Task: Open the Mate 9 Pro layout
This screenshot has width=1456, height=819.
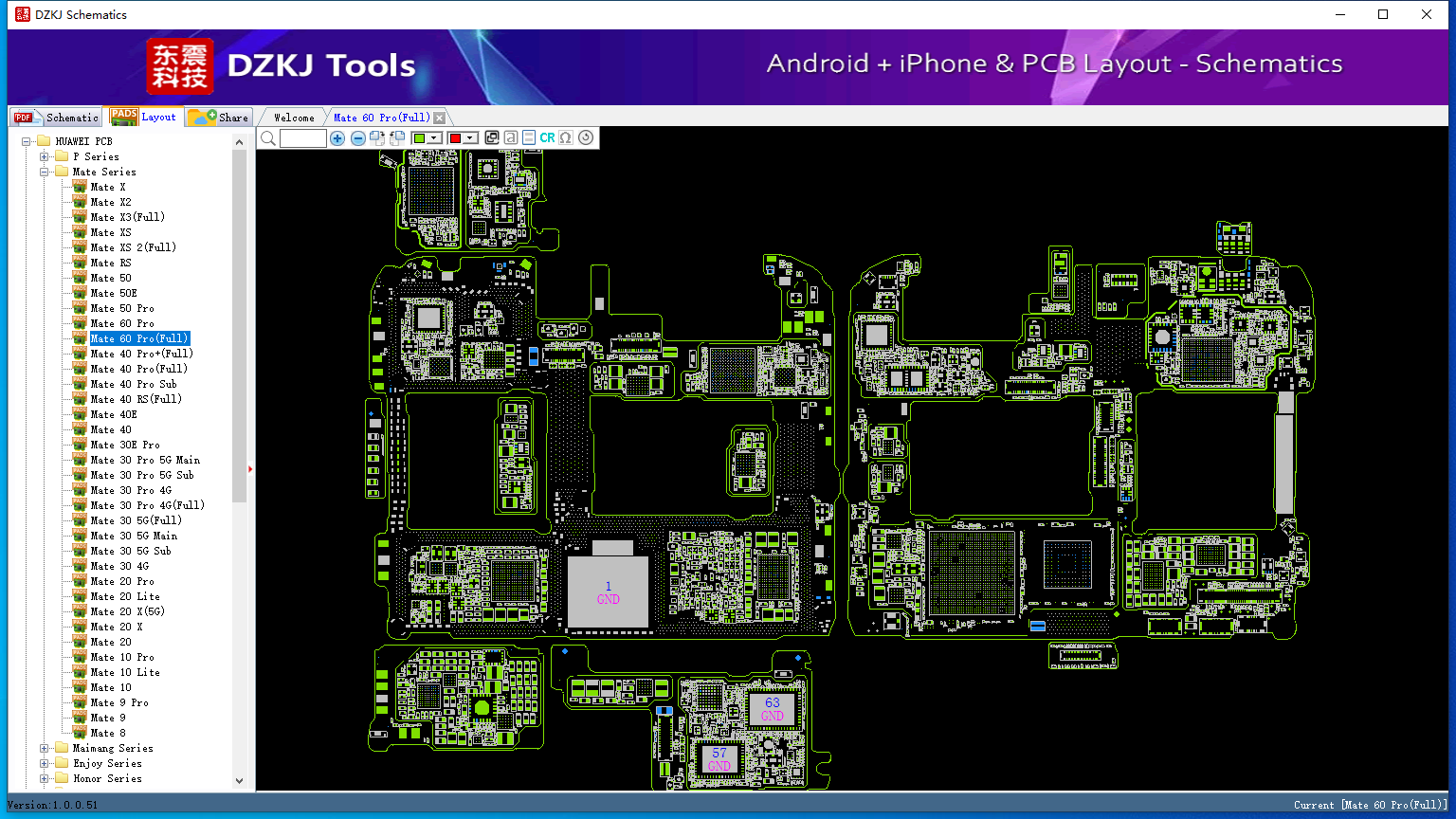Action: [x=118, y=702]
